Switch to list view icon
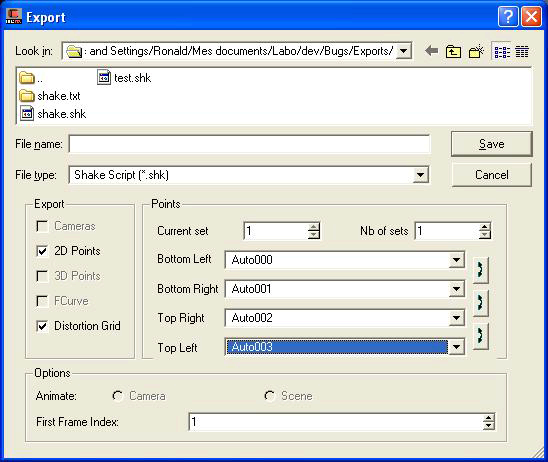The image size is (548, 462). point(502,52)
